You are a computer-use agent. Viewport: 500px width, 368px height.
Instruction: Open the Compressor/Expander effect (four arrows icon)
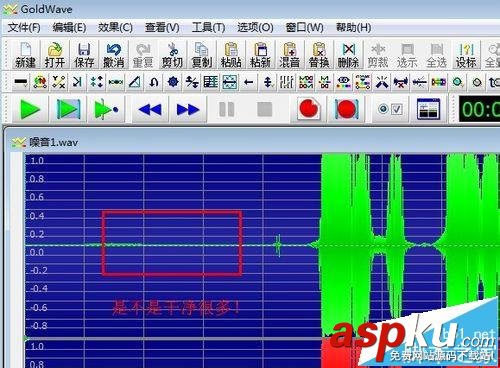click(x=97, y=82)
